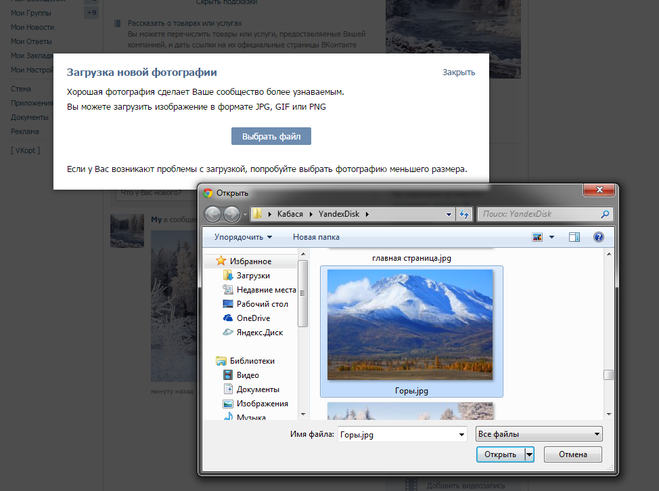Click the change view icon
This screenshot has width=659, height=491.
pos(539,237)
